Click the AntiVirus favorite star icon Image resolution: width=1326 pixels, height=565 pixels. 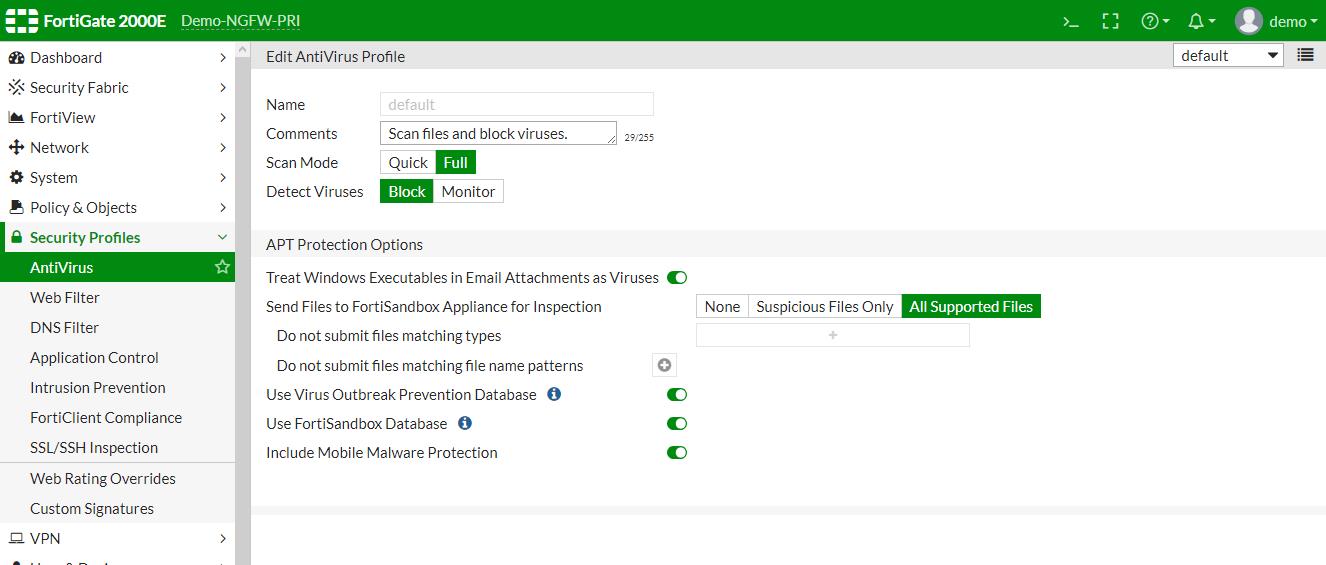pyautogui.click(x=222, y=267)
